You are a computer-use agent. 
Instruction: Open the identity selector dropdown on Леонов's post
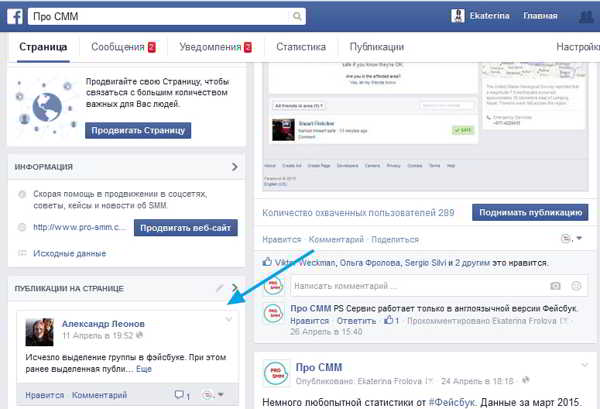pos(213,394)
